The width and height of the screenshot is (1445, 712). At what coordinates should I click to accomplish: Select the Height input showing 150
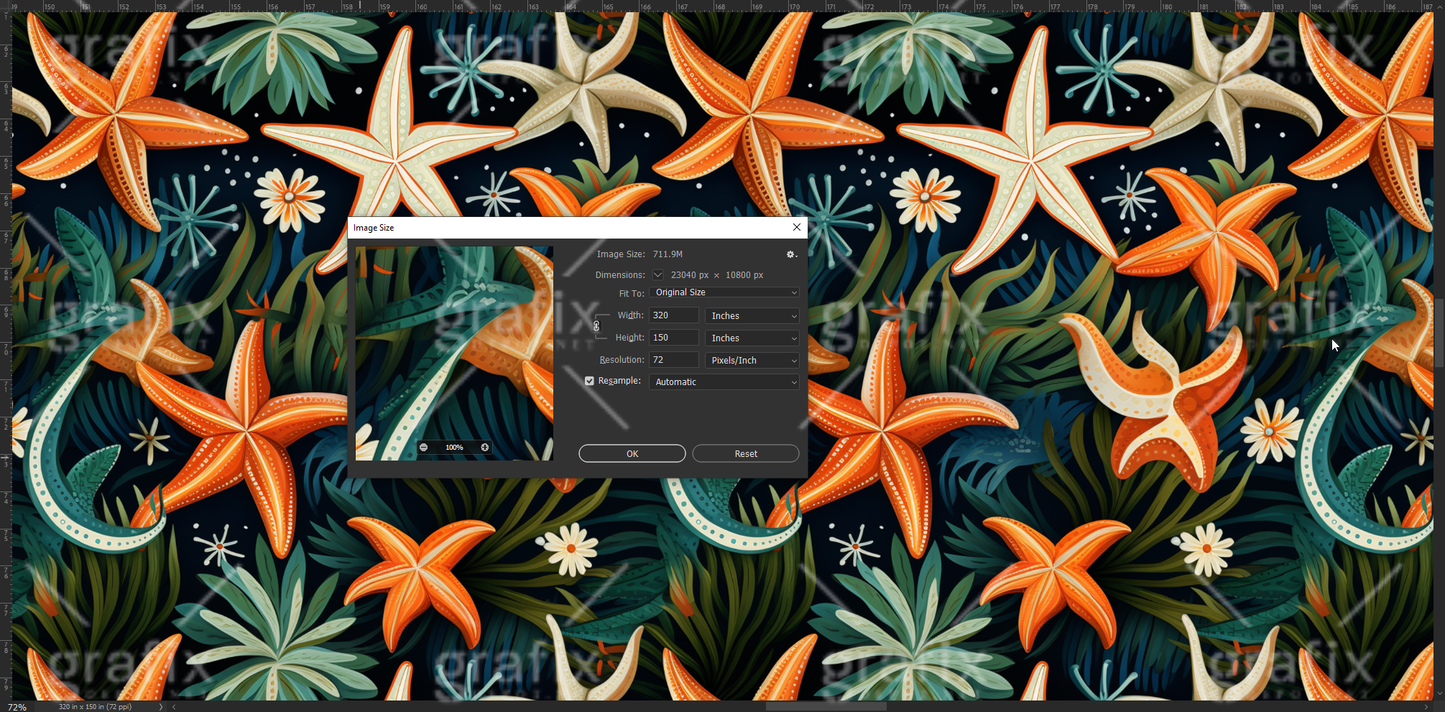tap(673, 337)
